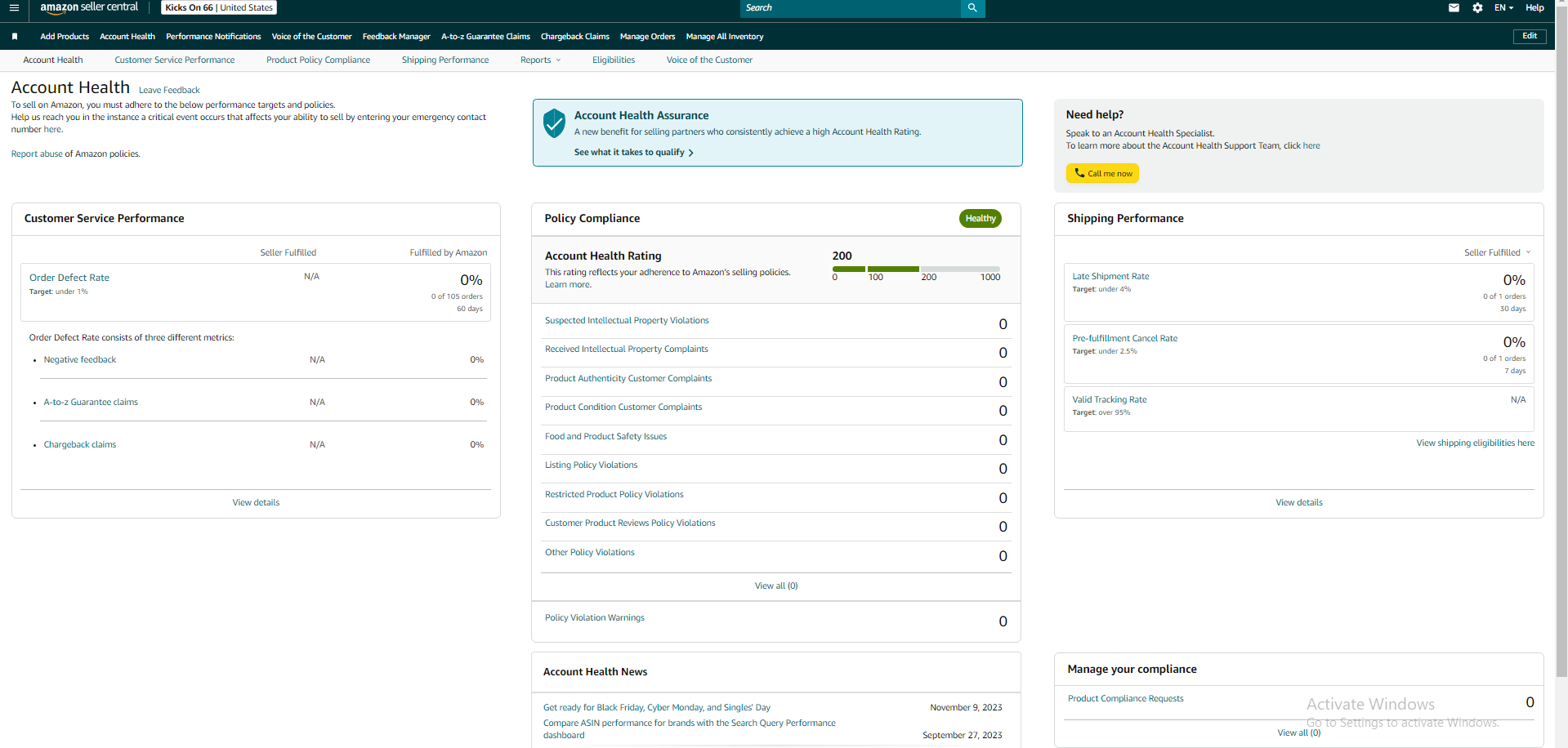Open the settings gear icon

tap(1477, 8)
